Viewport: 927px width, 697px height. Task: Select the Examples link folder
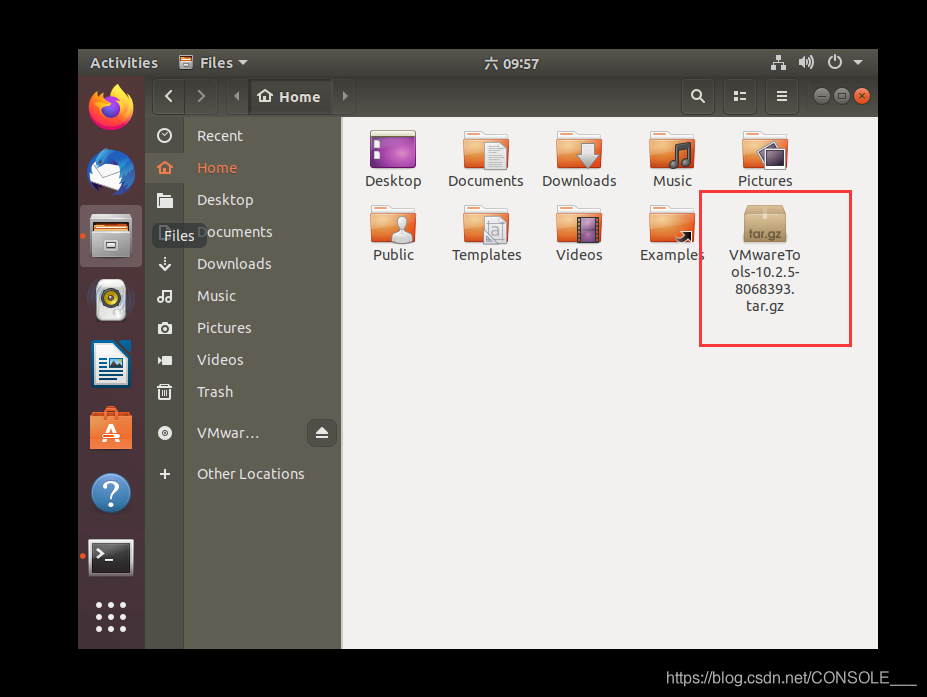pyautogui.click(x=672, y=233)
